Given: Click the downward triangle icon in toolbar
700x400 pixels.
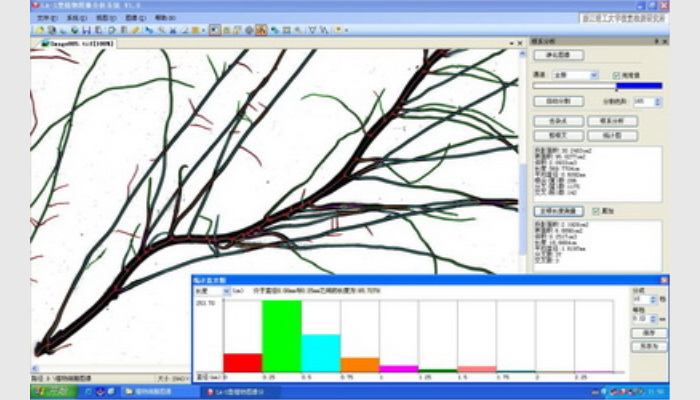Looking at the screenshot, I should click(311, 30).
